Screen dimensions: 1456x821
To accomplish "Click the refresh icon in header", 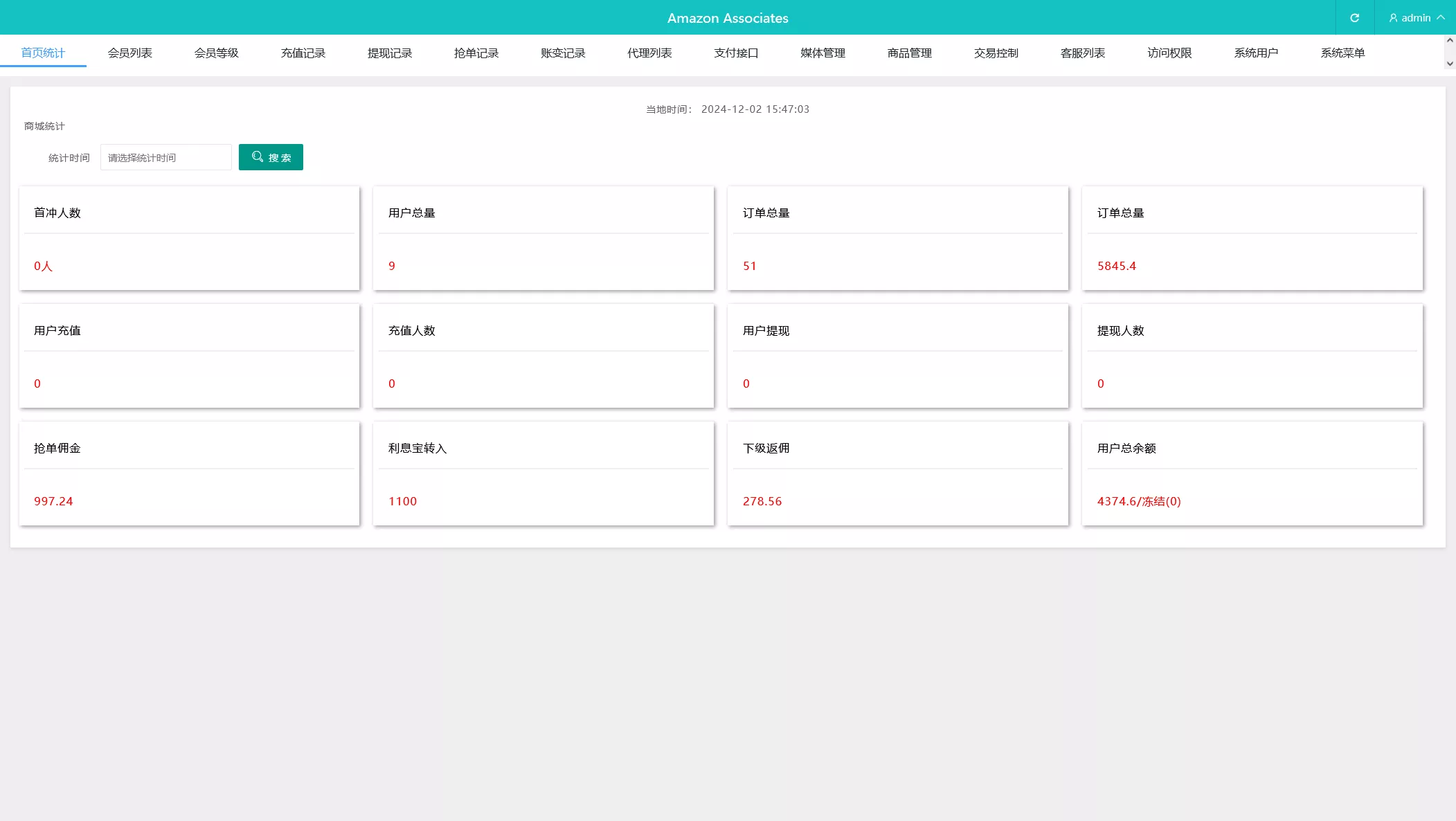I will (1354, 18).
